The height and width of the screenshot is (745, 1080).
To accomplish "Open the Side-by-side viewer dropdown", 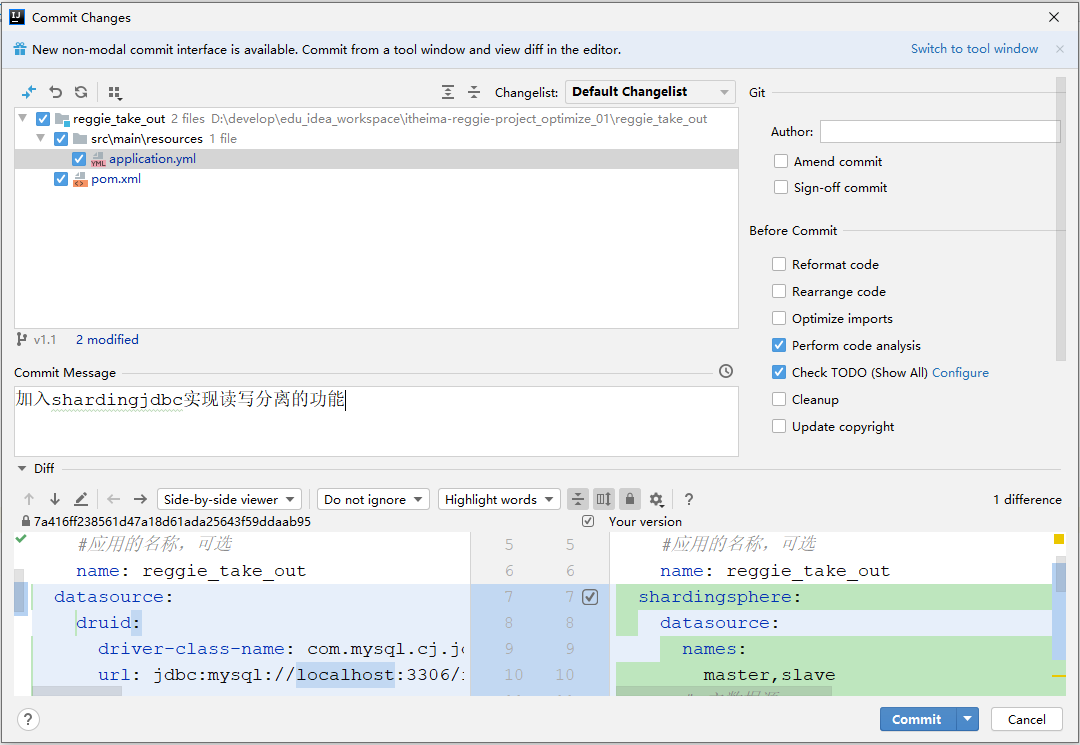I will coord(229,499).
